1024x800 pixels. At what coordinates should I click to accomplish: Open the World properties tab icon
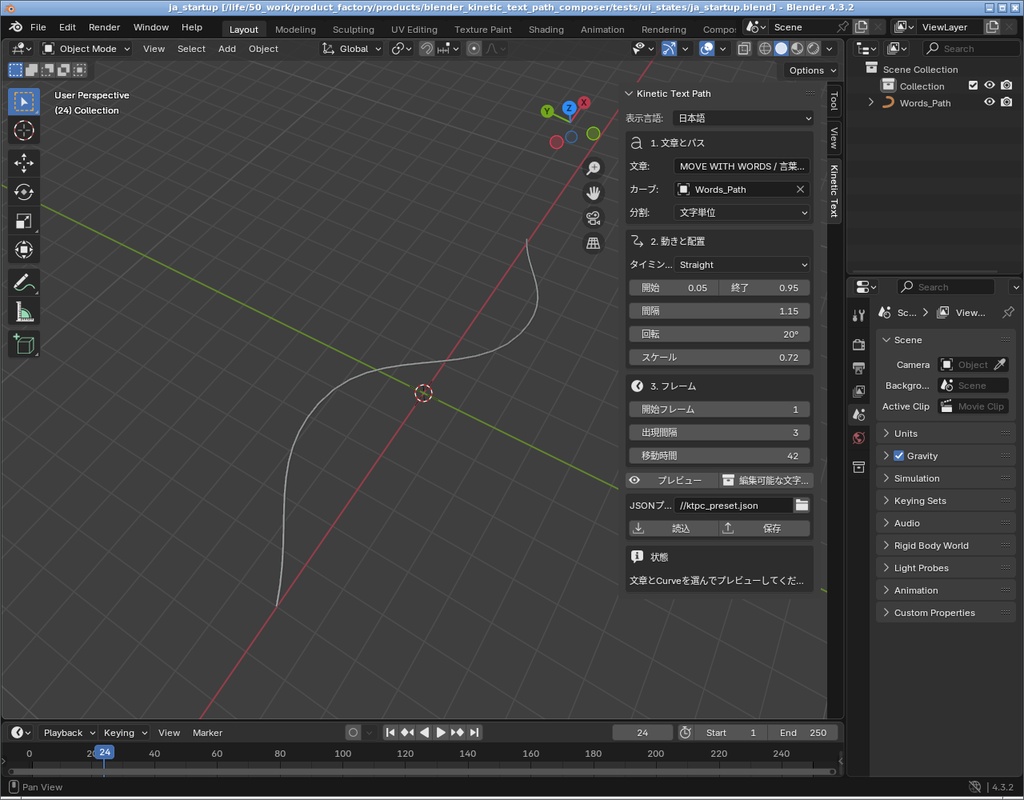tap(859, 438)
